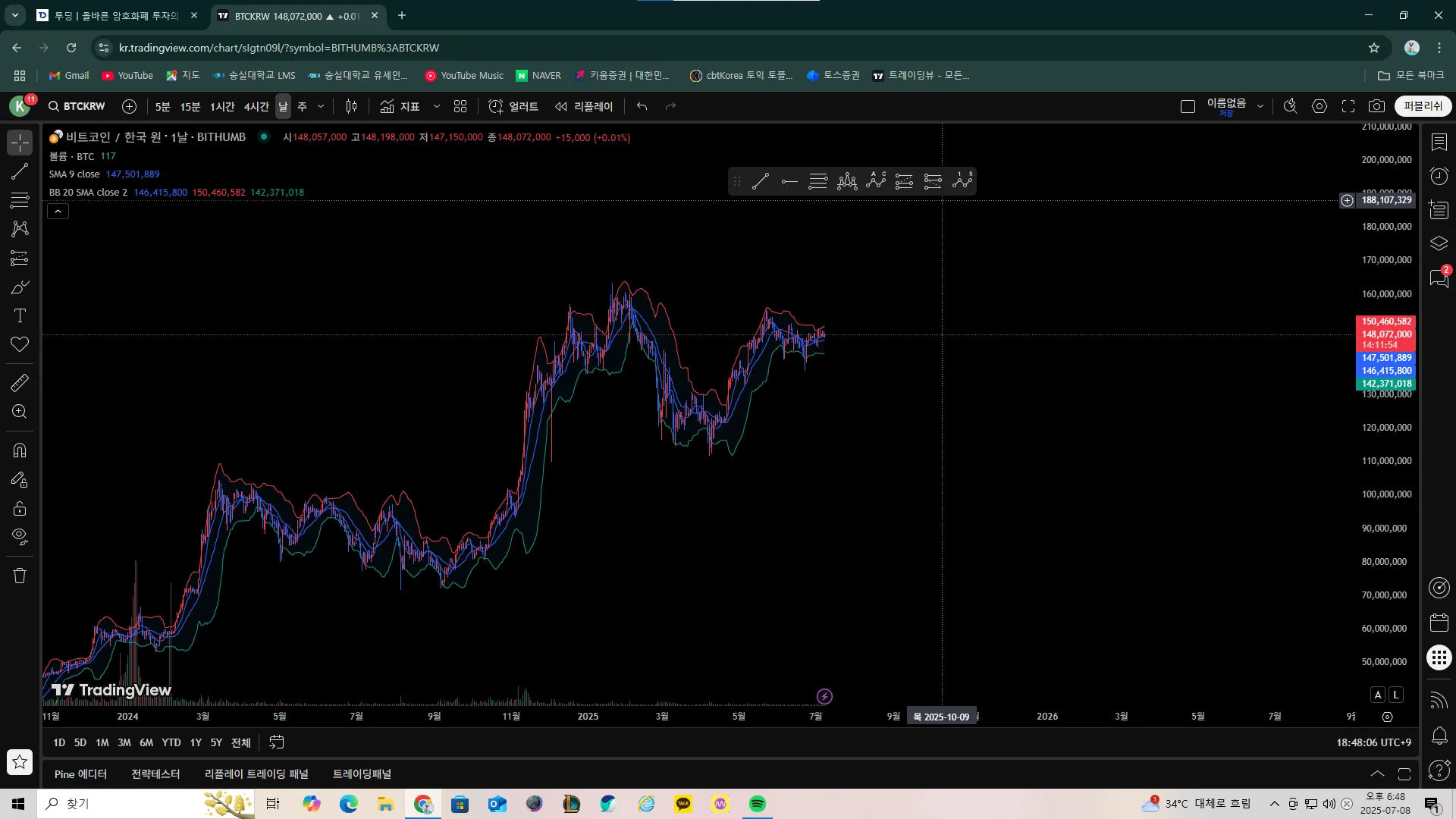Select the trend line drawing tool
Screen dimensions: 1456x819
pos(20,172)
